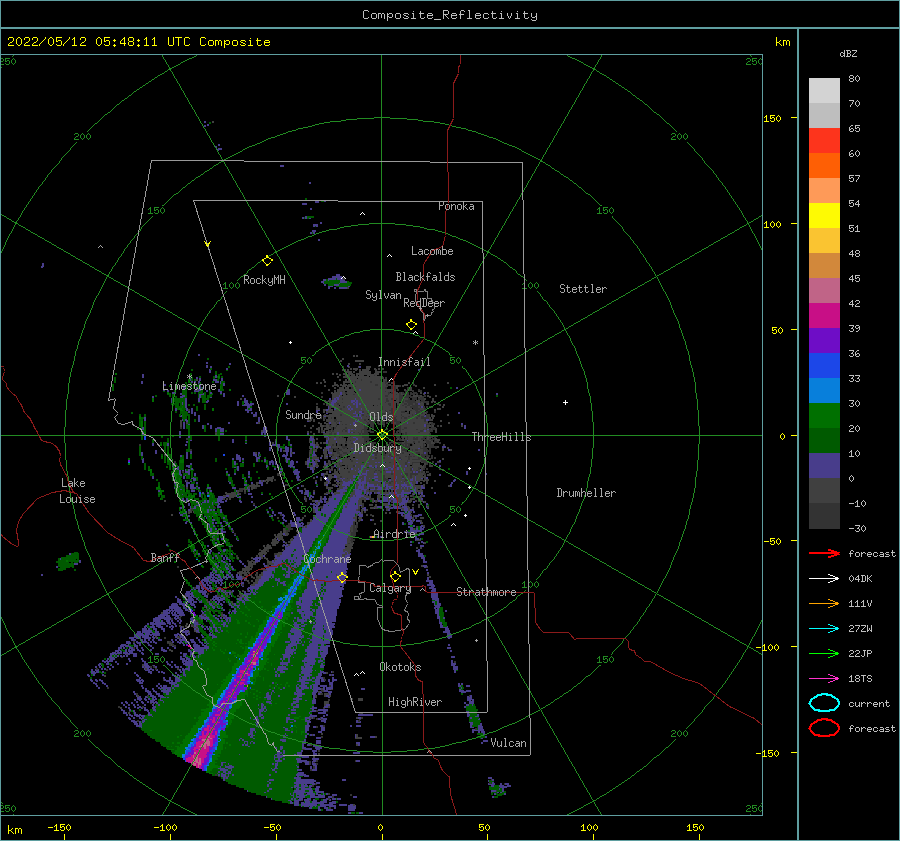Click the cyan current ellipse legend icon
Image resolution: width=900 pixels, height=841 pixels.
[824, 703]
